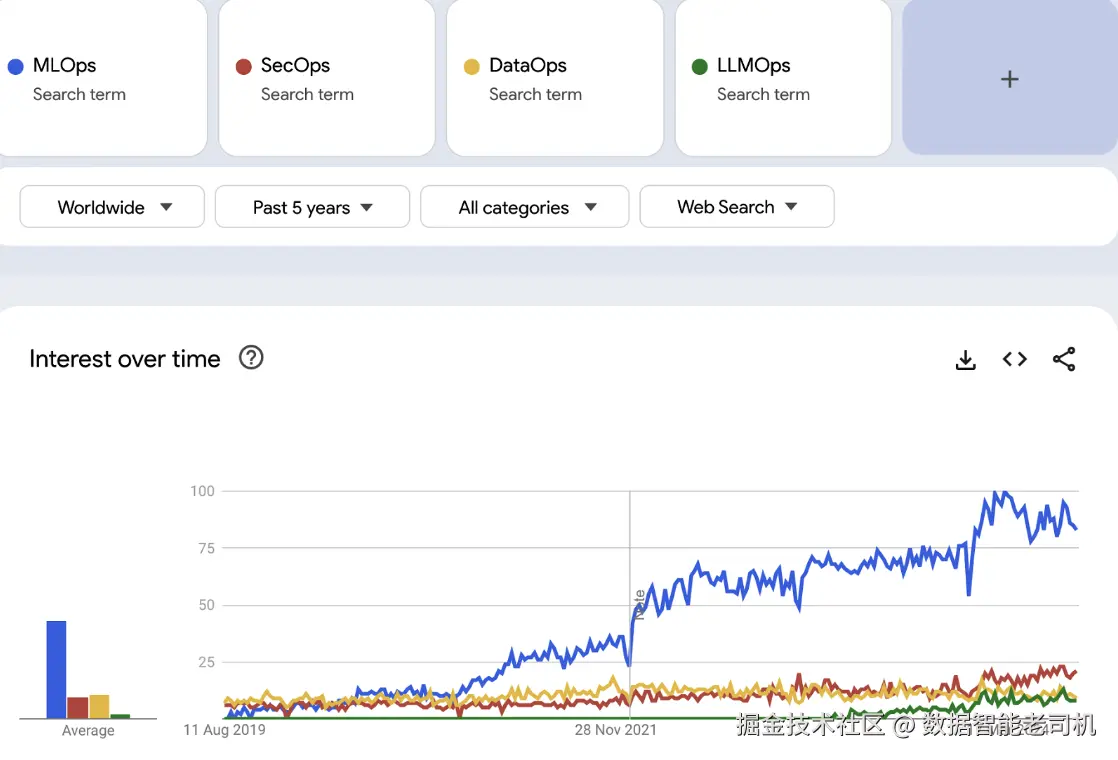Open the All categories dropdown

pyautogui.click(x=524, y=207)
